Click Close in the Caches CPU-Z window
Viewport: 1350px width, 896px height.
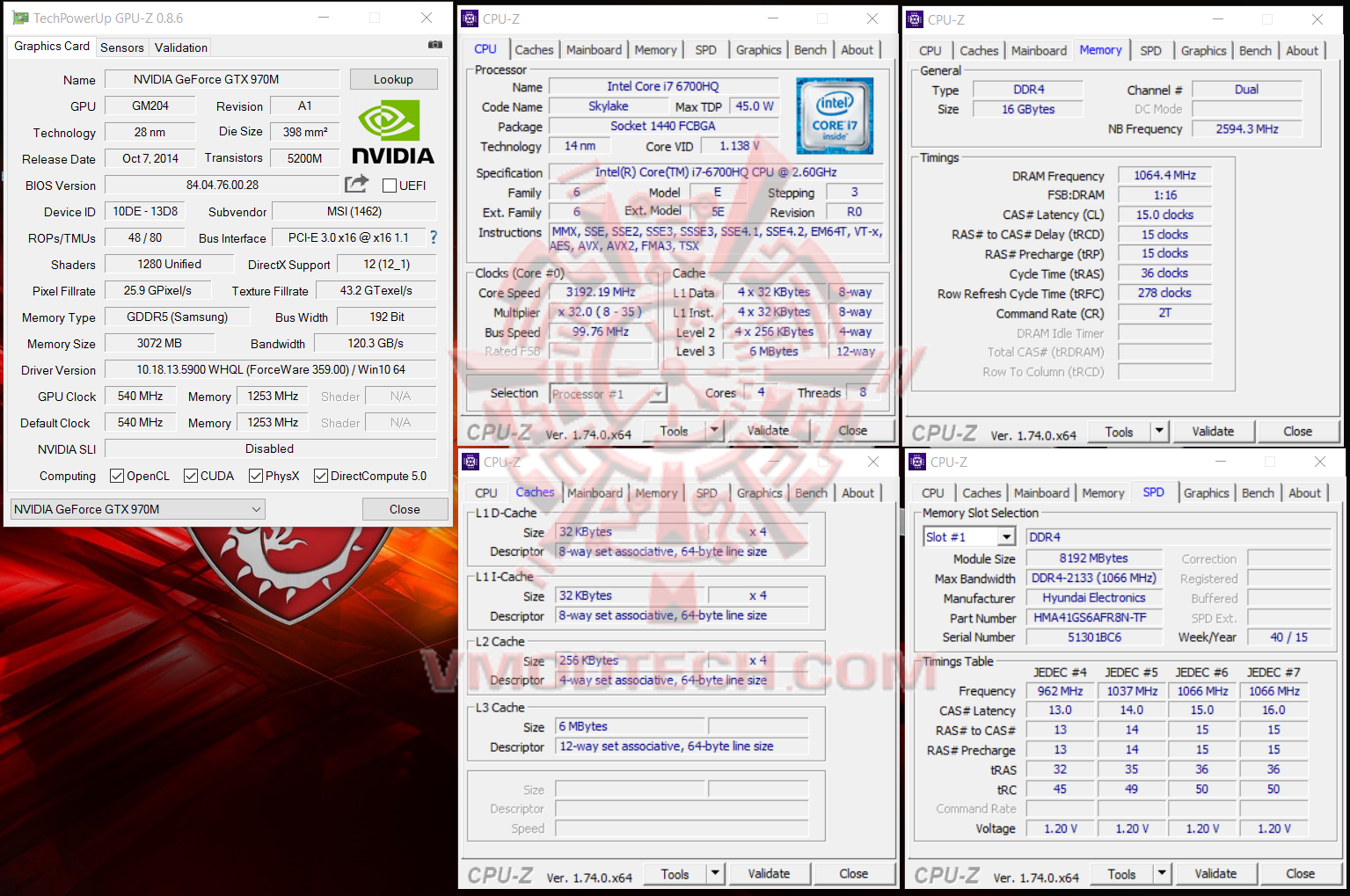pos(853,874)
